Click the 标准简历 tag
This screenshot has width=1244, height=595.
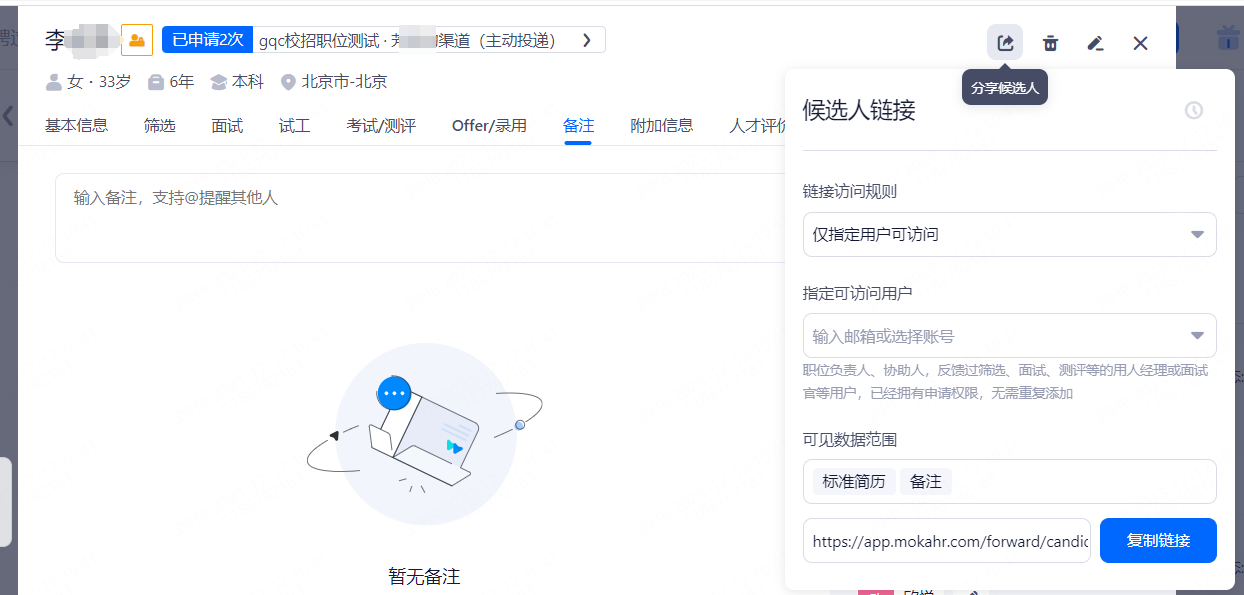(x=854, y=482)
